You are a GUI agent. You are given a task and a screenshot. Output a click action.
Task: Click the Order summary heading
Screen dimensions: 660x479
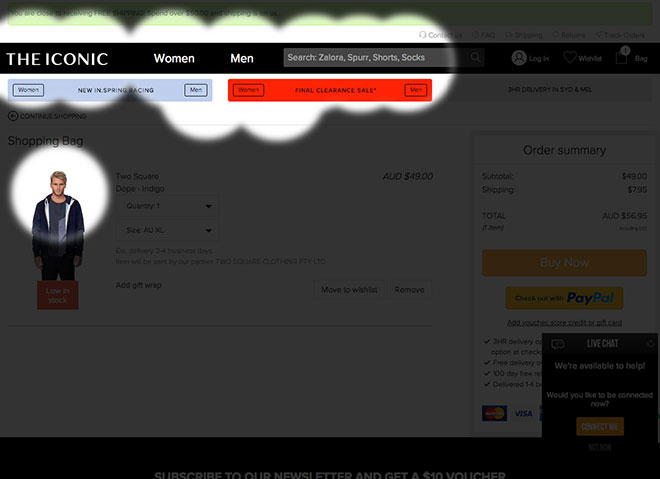(564, 150)
